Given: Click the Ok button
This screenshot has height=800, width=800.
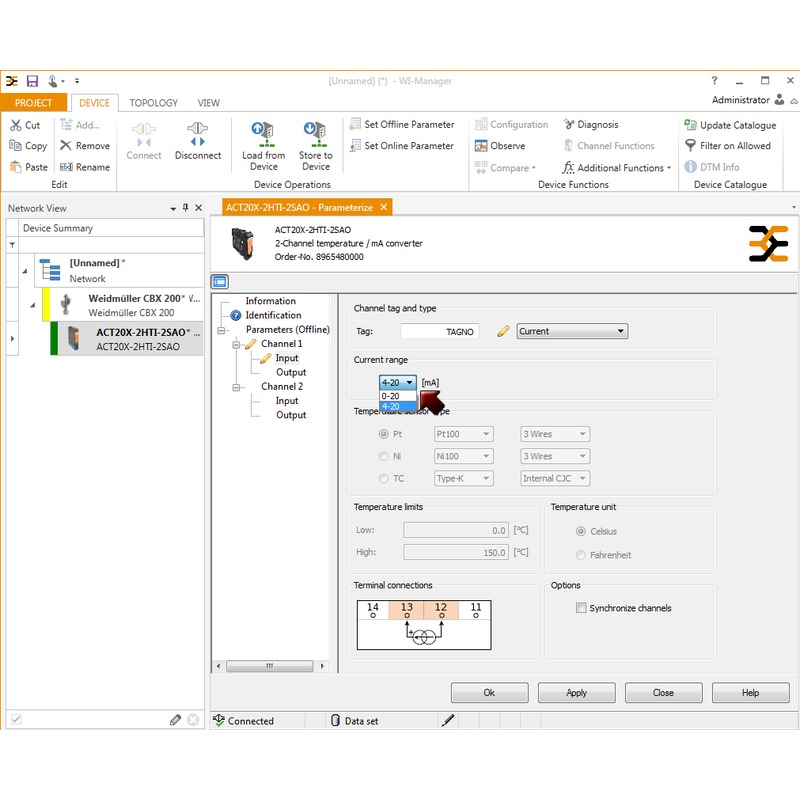Looking at the screenshot, I should click(489, 692).
